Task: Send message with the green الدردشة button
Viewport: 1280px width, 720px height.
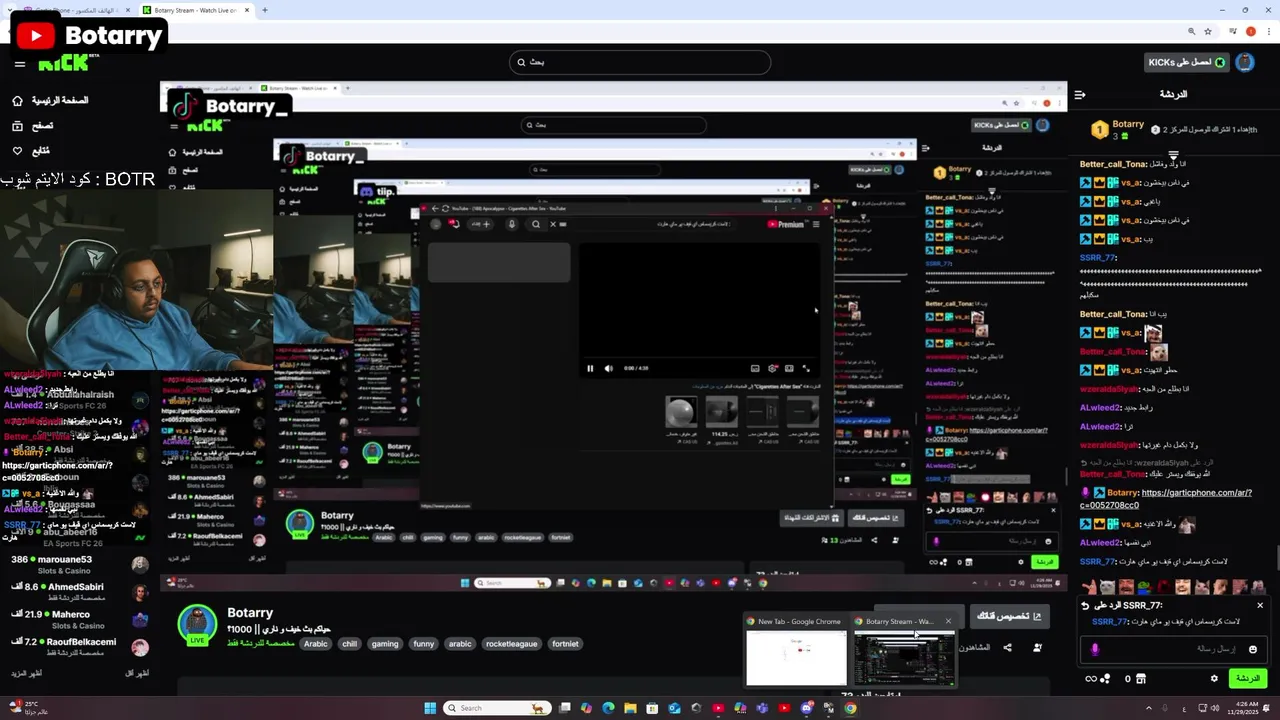Action: [1248, 678]
